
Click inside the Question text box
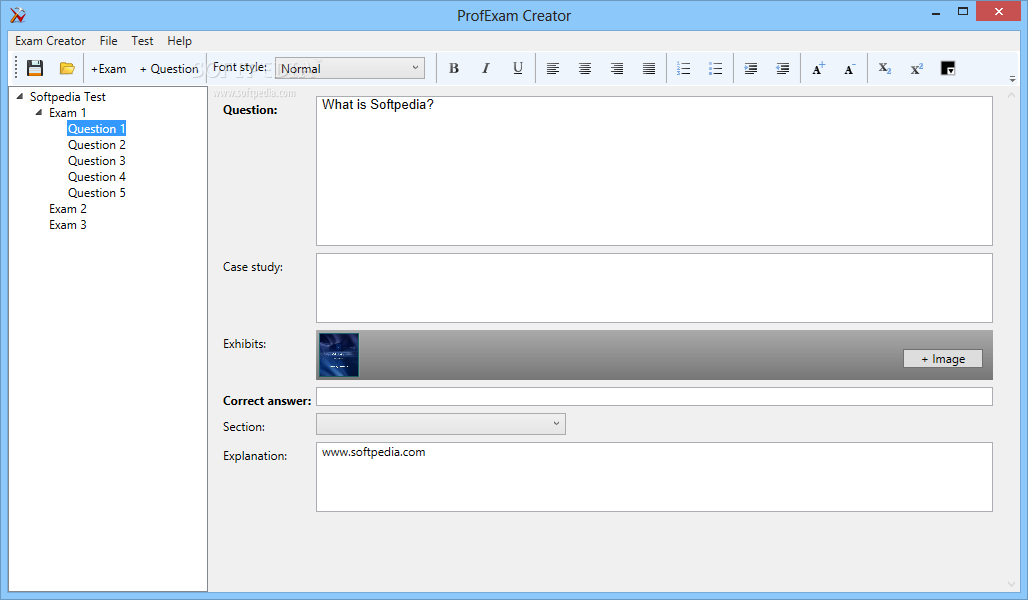(654, 171)
